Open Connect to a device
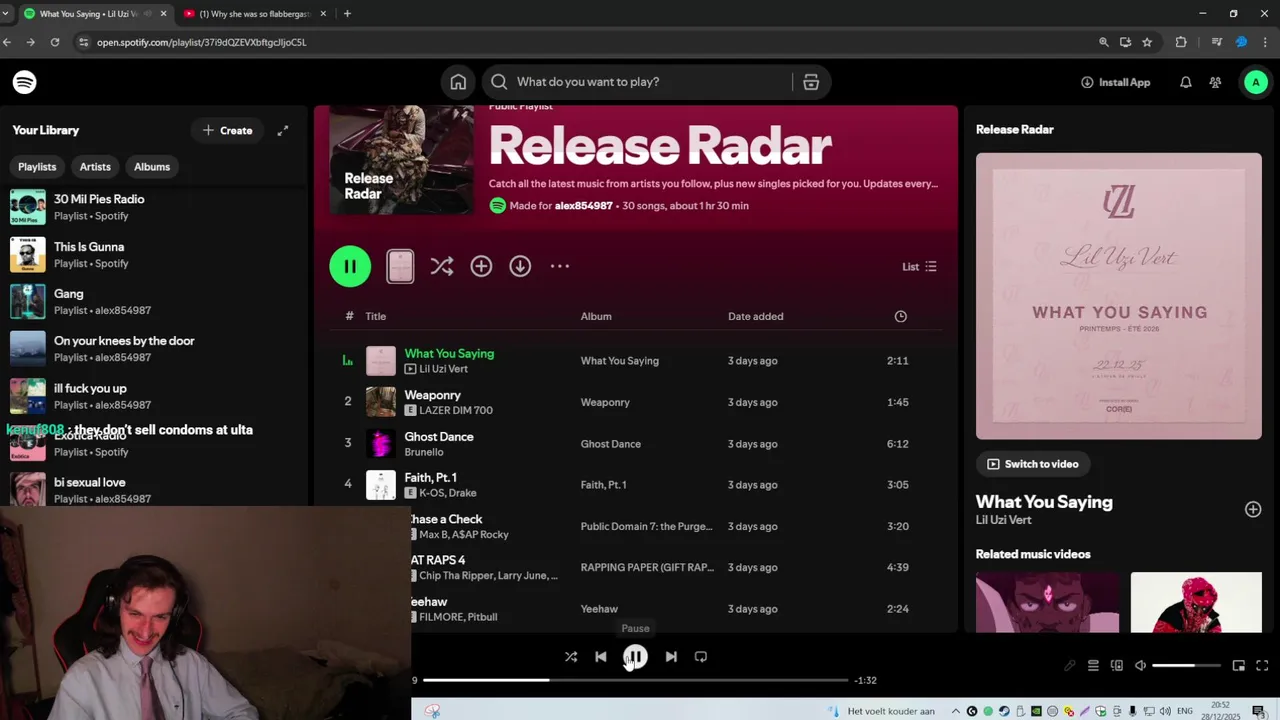 [1117, 666]
